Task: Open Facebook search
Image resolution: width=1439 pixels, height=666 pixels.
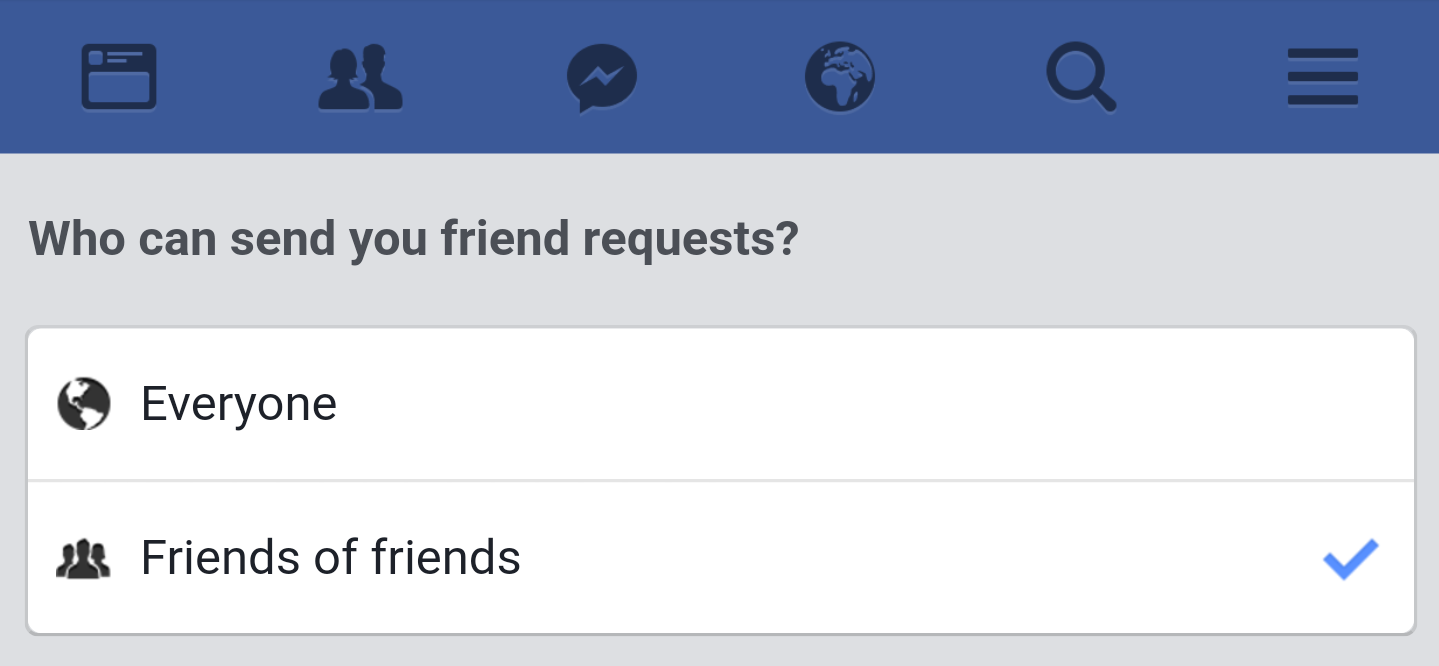Action: (x=1081, y=76)
